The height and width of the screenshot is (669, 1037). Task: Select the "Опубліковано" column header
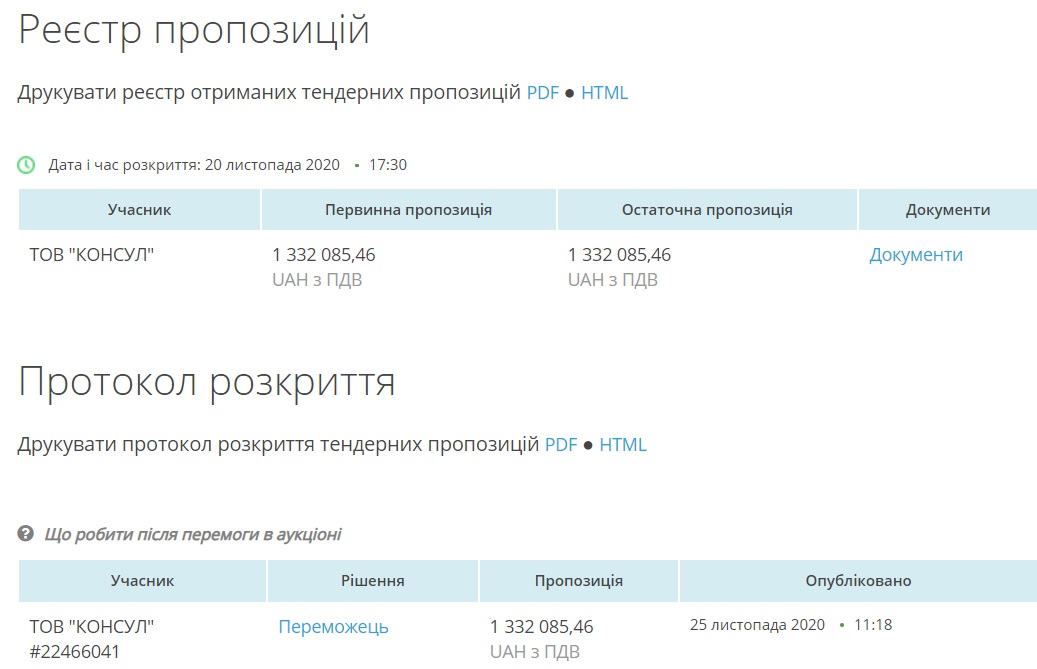tap(858, 580)
